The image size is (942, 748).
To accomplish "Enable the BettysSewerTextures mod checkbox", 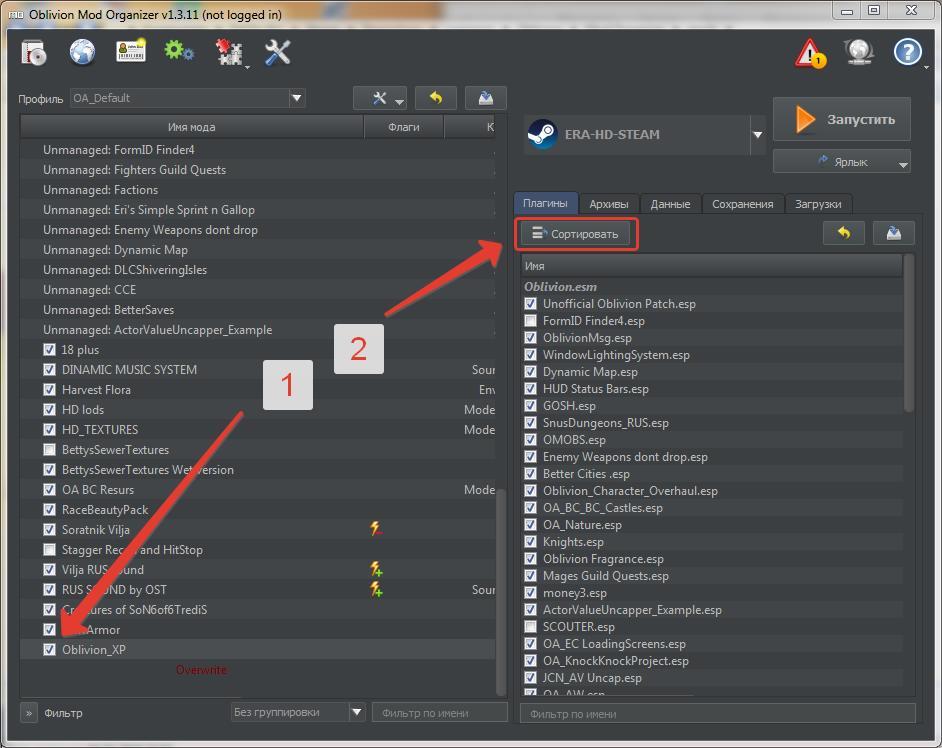I will (x=50, y=450).
